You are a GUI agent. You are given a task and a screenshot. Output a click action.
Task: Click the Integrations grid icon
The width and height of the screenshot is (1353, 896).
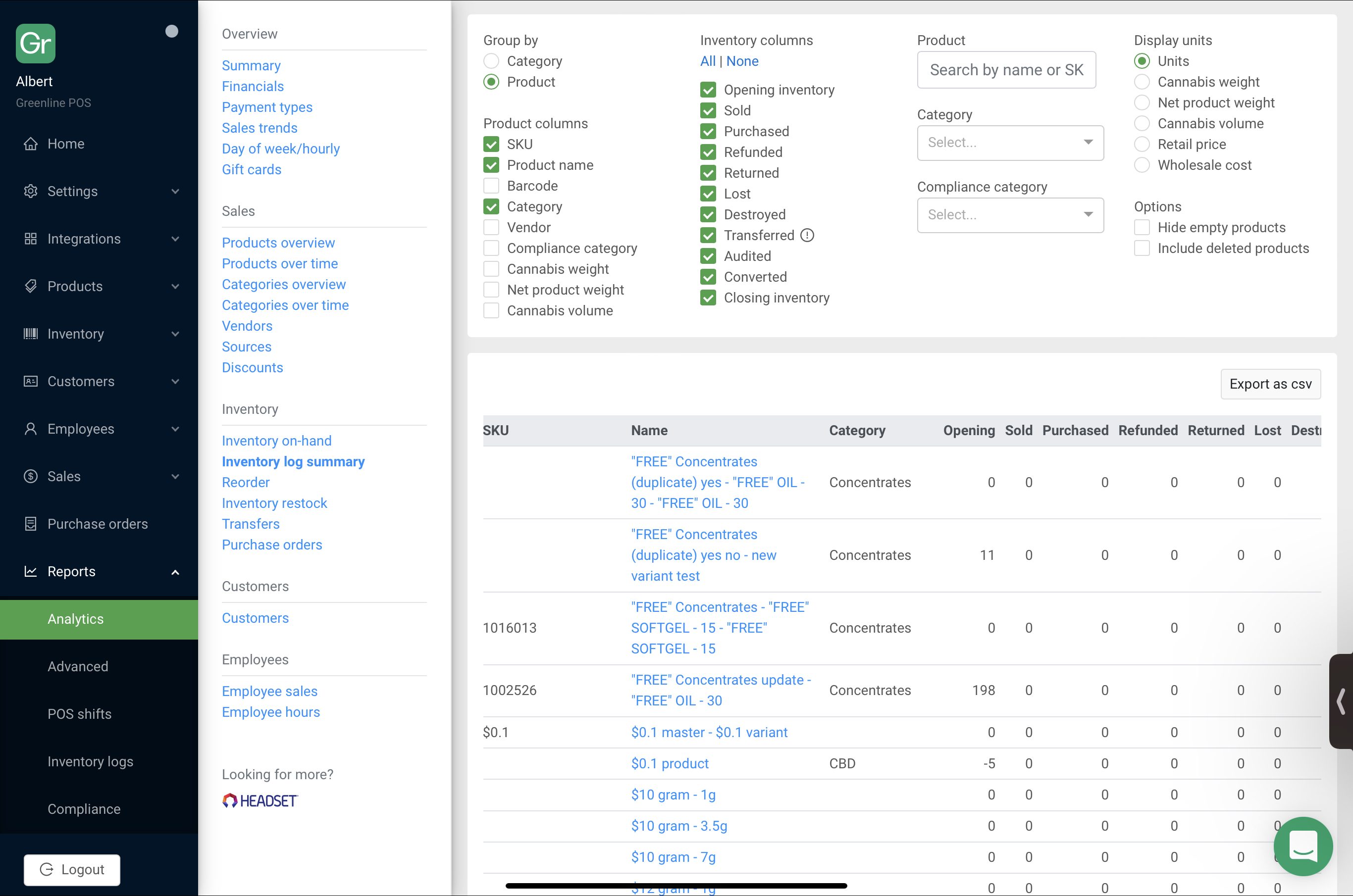[x=31, y=238]
